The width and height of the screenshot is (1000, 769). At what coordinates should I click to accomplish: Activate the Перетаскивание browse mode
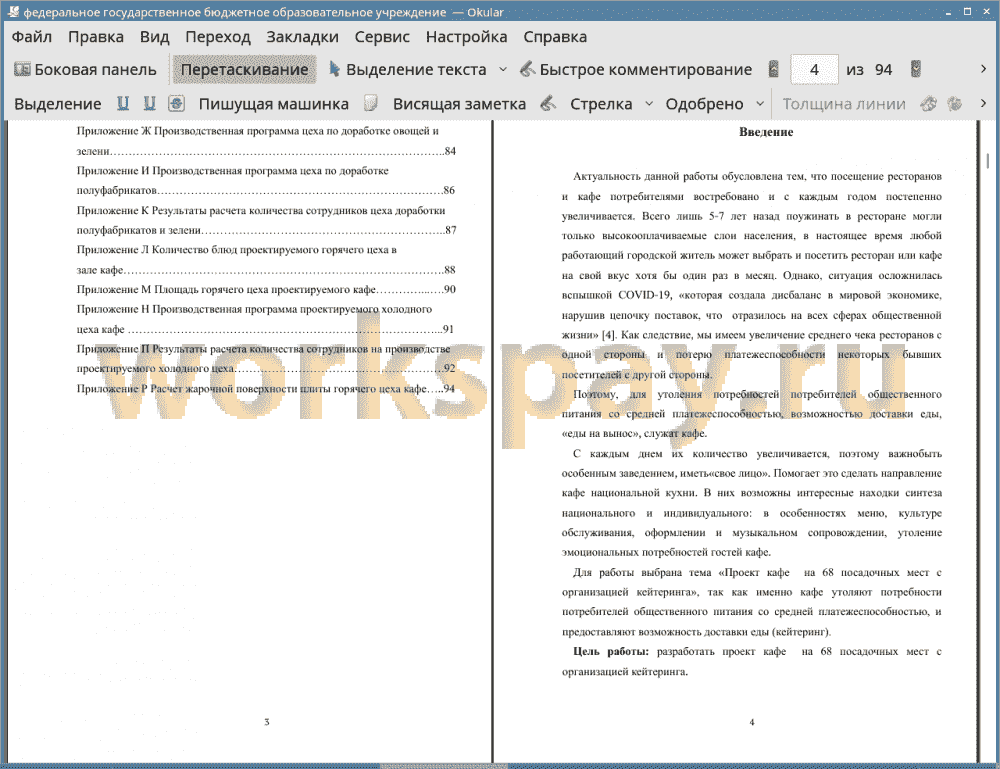click(x=244, y=70)
